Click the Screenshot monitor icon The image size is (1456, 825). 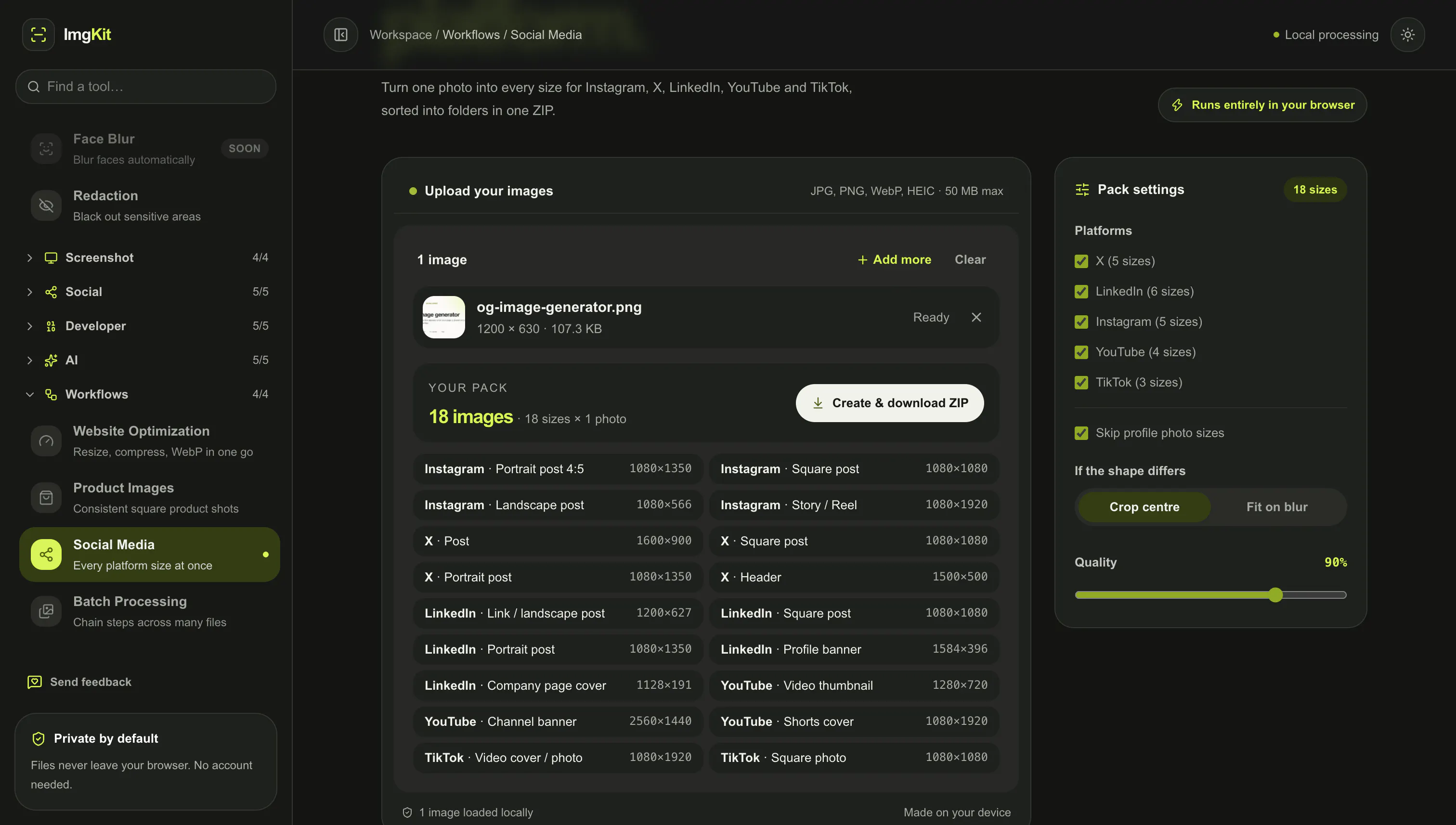[51, 258]
